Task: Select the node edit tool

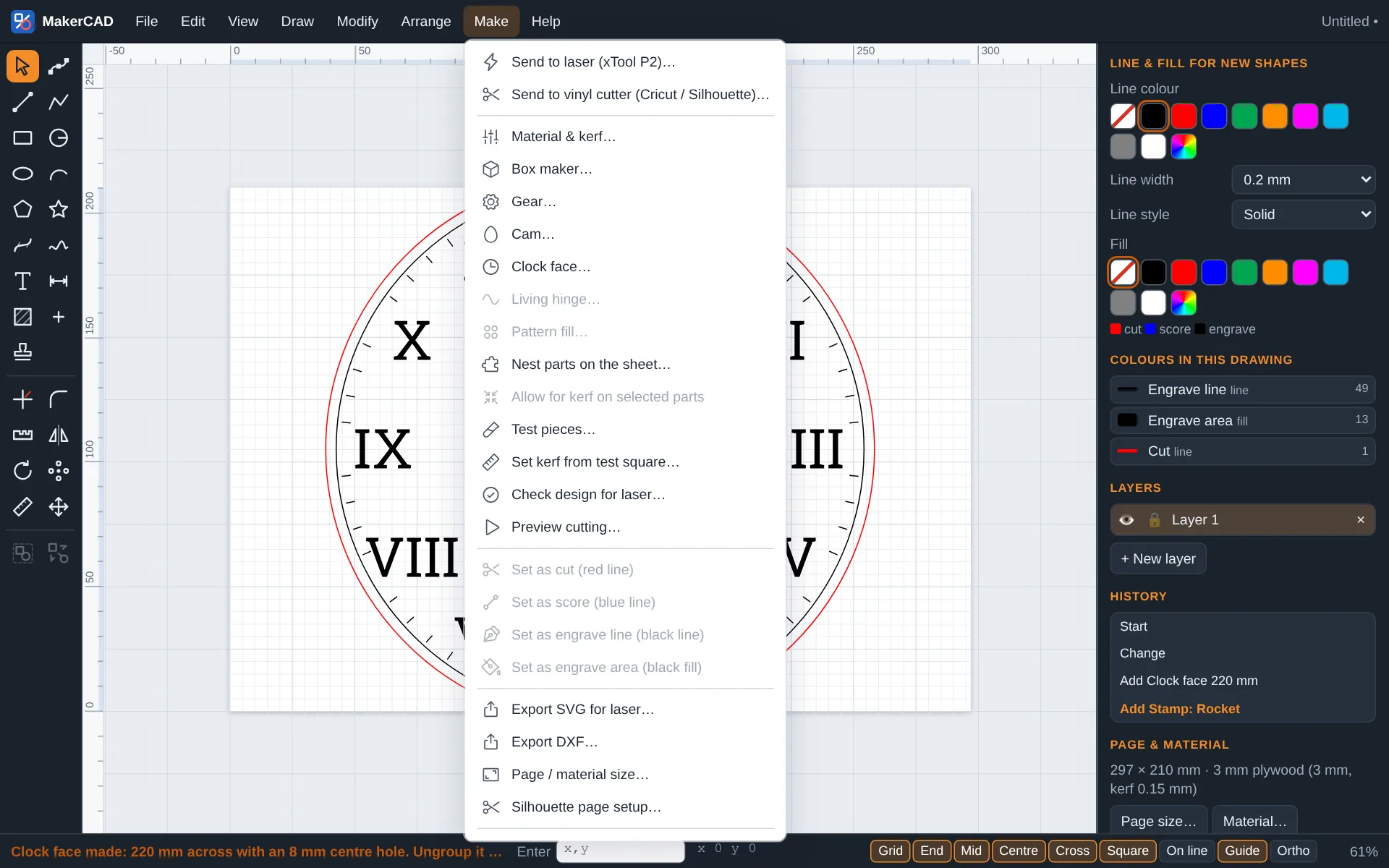Action: [59, 67]
